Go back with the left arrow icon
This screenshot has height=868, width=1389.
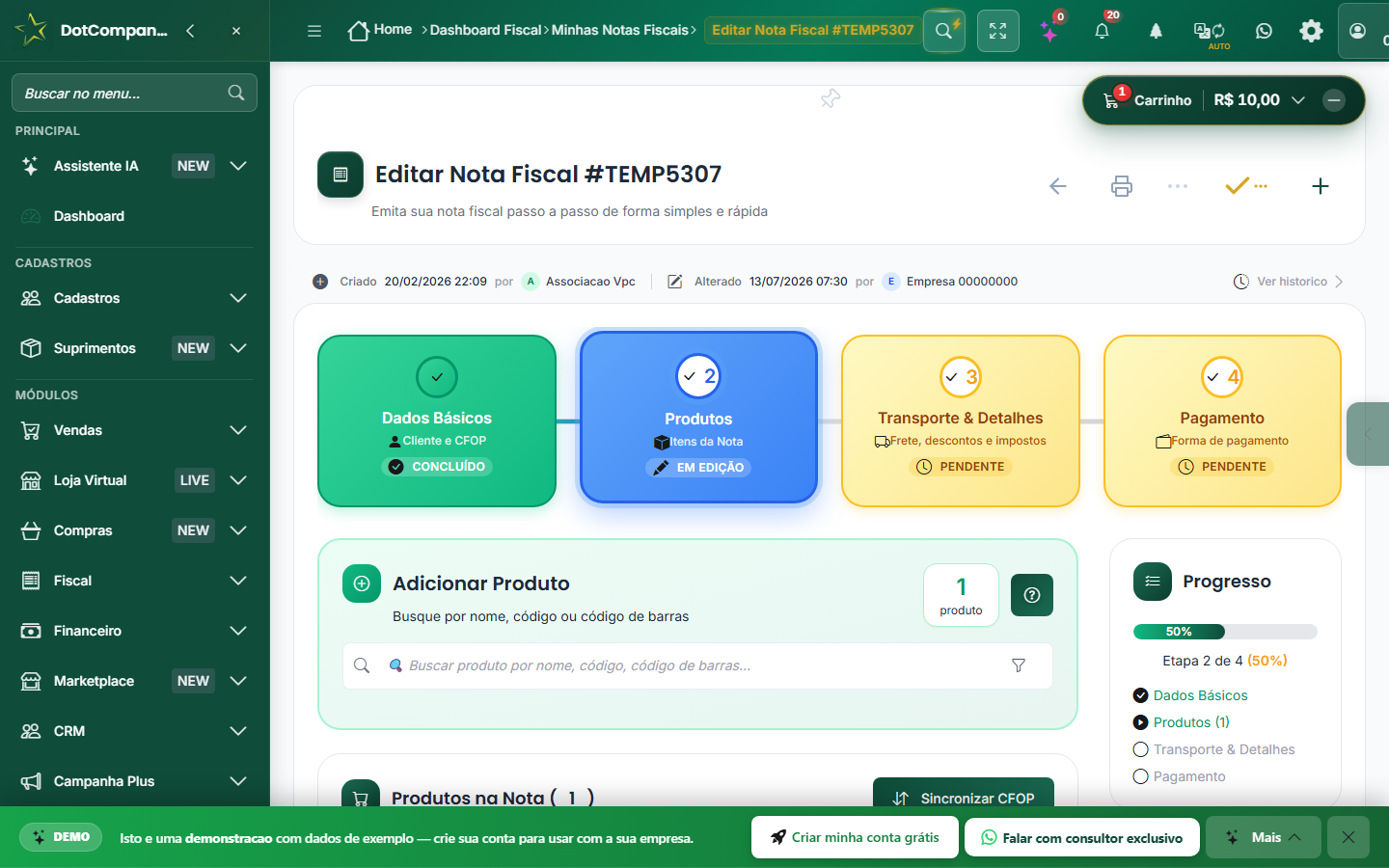1058,186
